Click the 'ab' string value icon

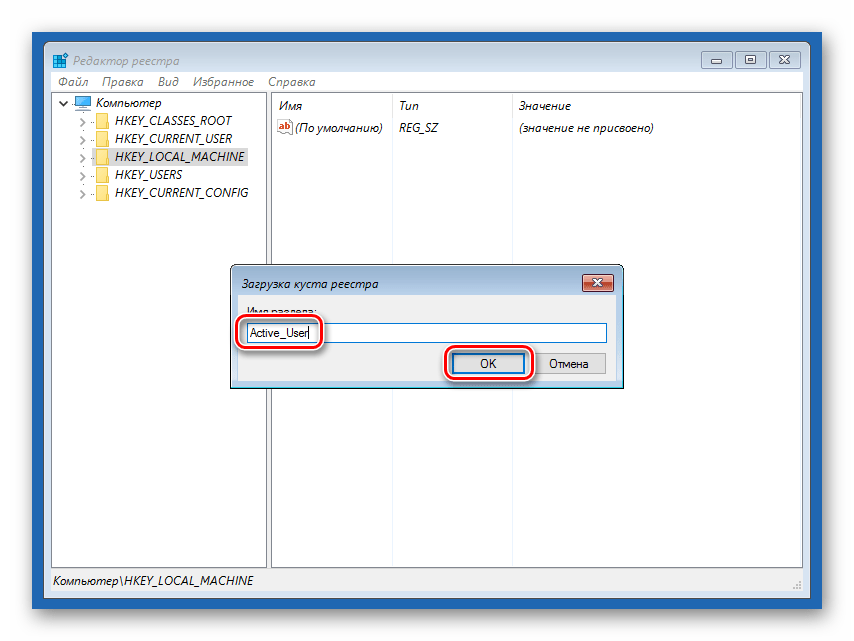[285, 127]
